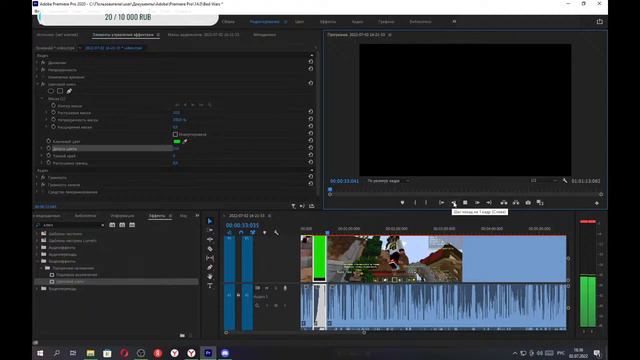Open the green key color swatch
This screenshot has height=360, width=640.
pyautogui.click(x=177, y=141)
